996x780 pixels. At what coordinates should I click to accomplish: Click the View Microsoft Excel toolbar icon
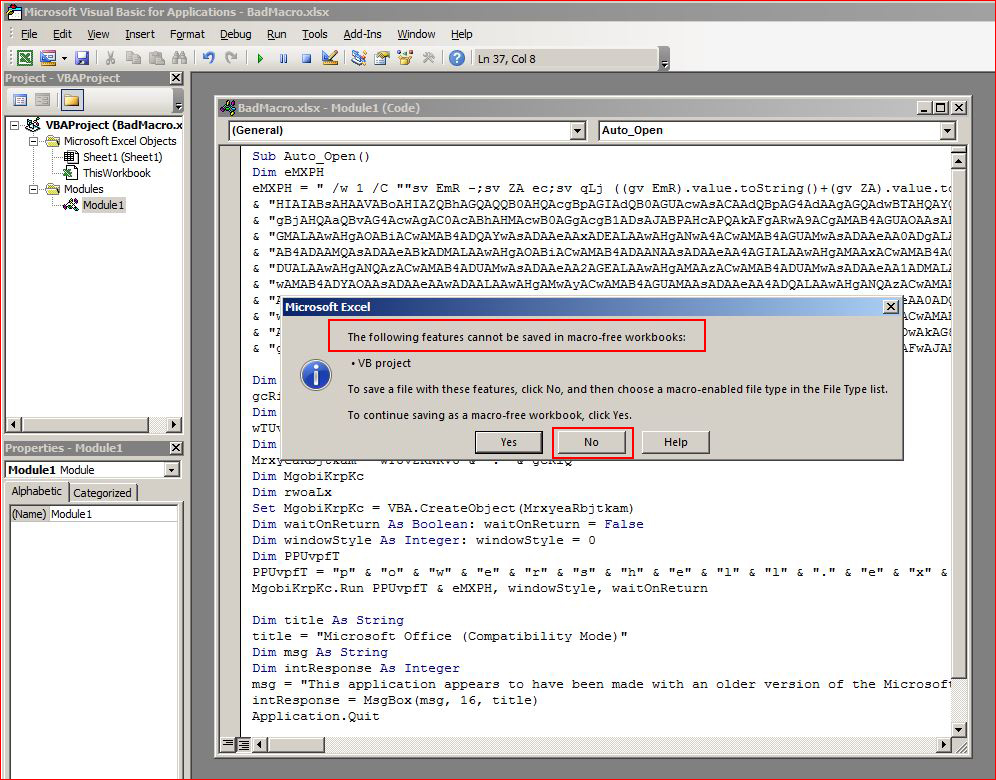25,58
